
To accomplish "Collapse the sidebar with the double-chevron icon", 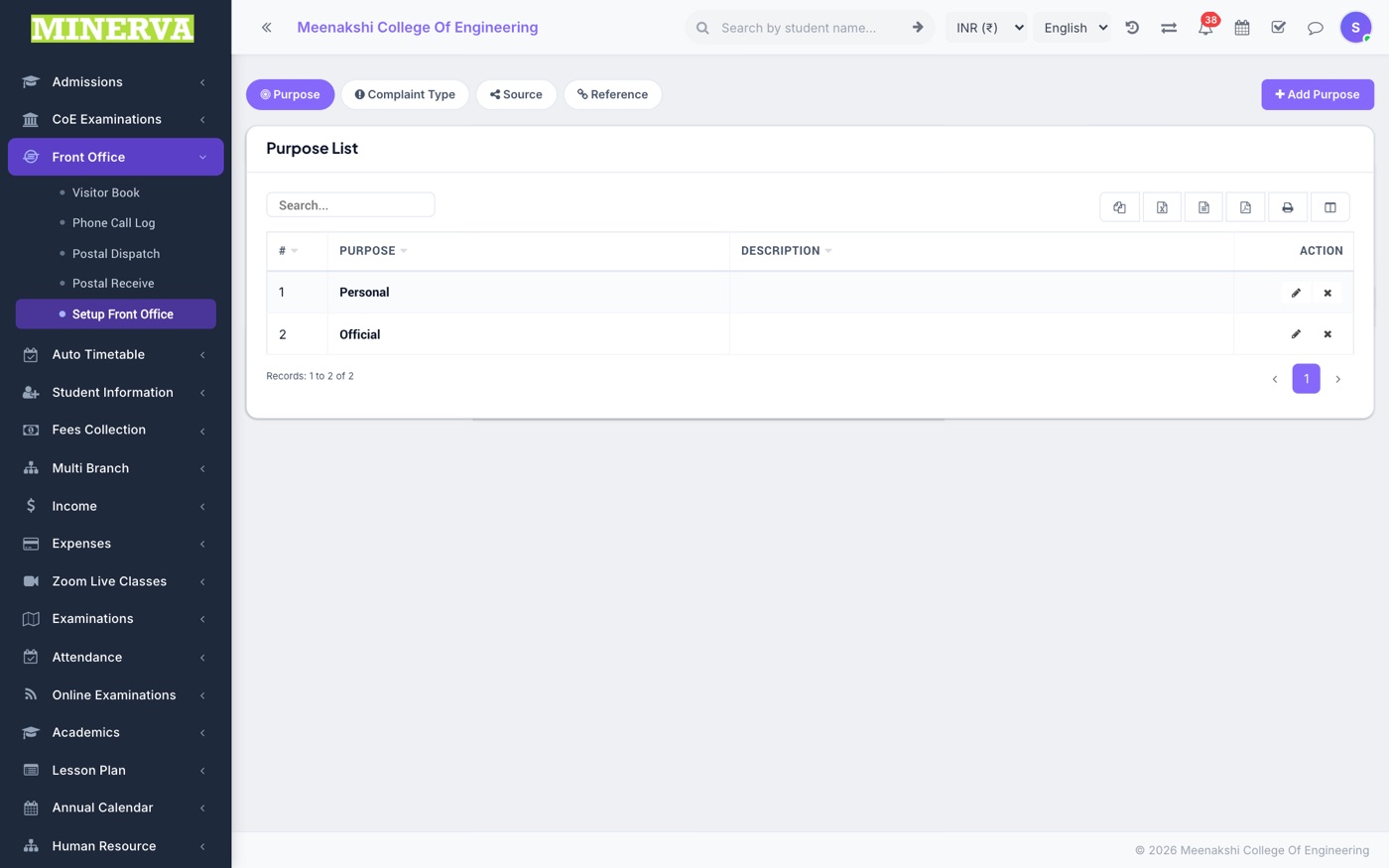I will tap(266, 28).
